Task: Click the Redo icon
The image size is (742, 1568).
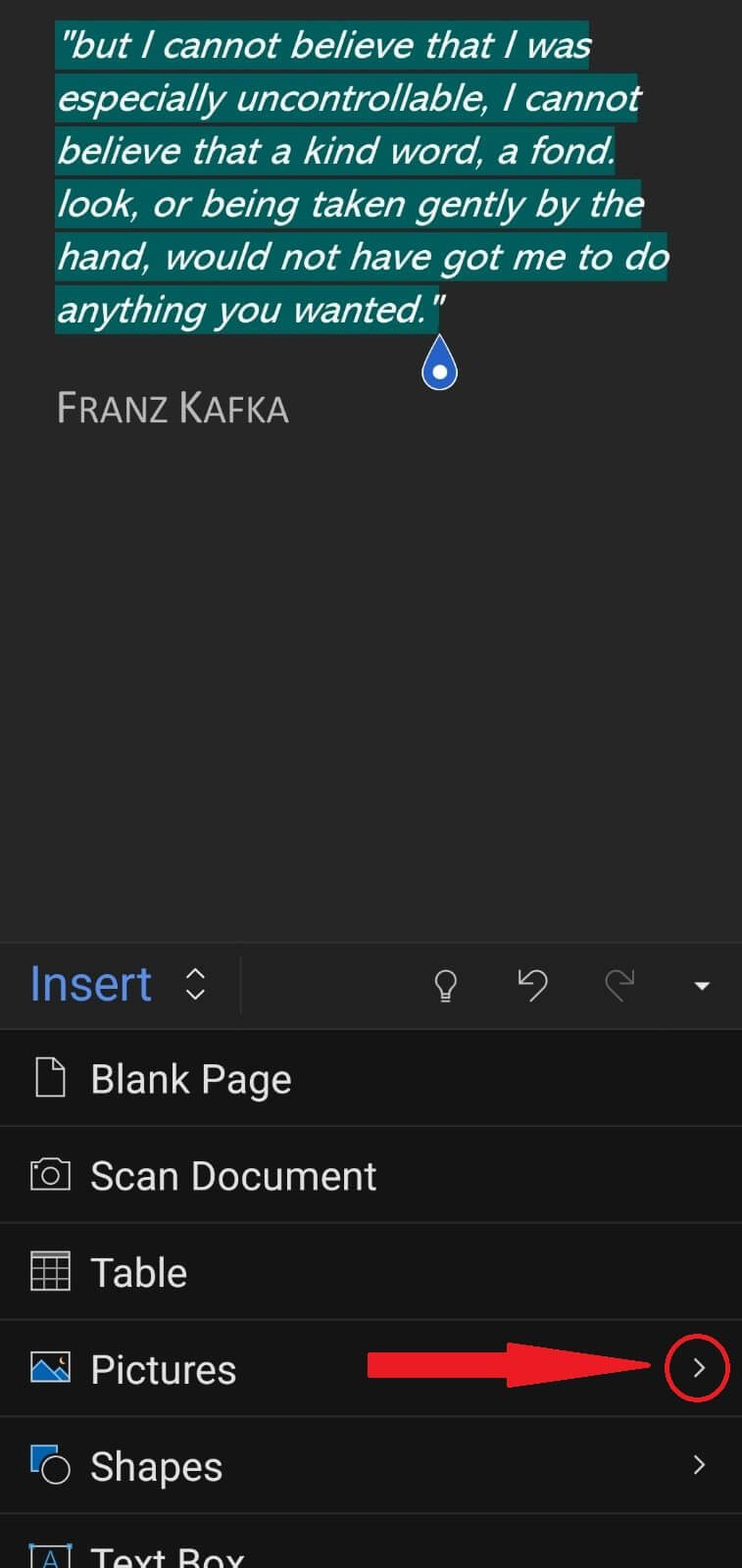Action: tap(618, 985)
